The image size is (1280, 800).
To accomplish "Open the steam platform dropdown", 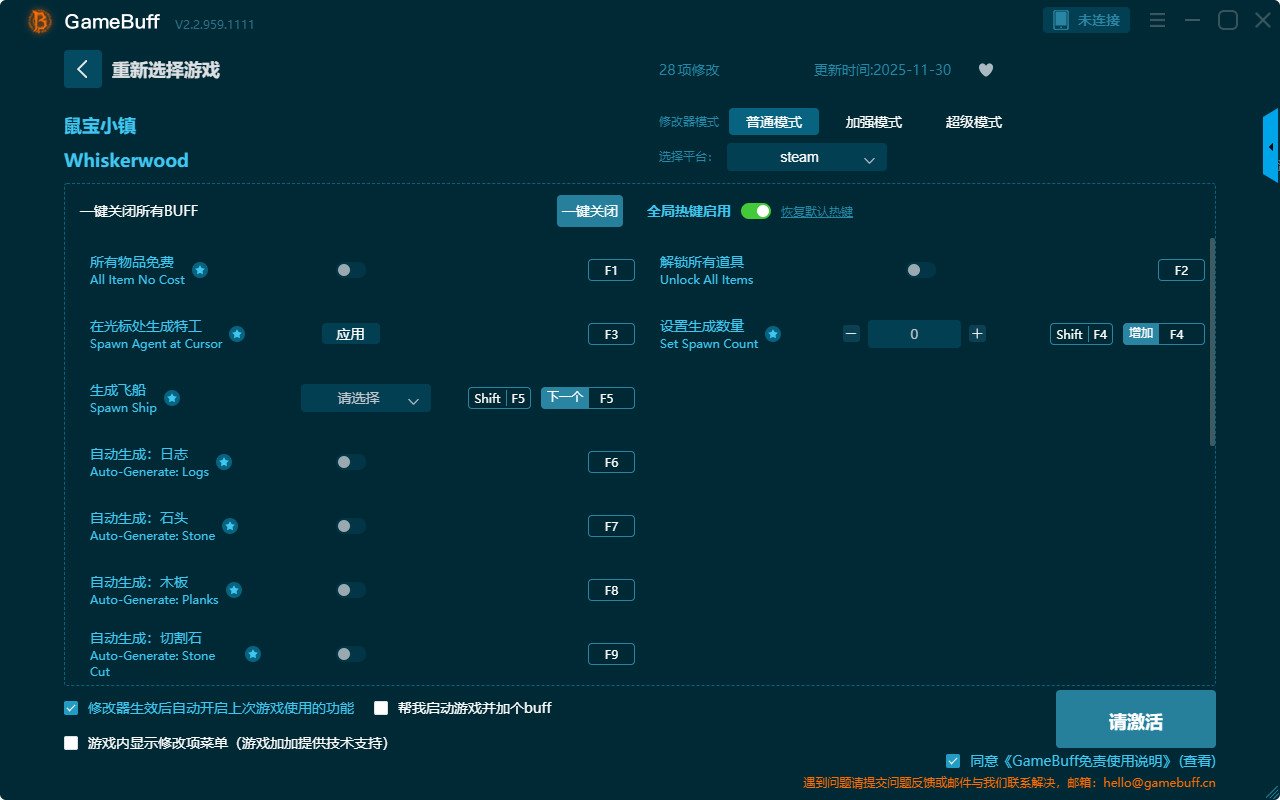I will pos(806,157).
